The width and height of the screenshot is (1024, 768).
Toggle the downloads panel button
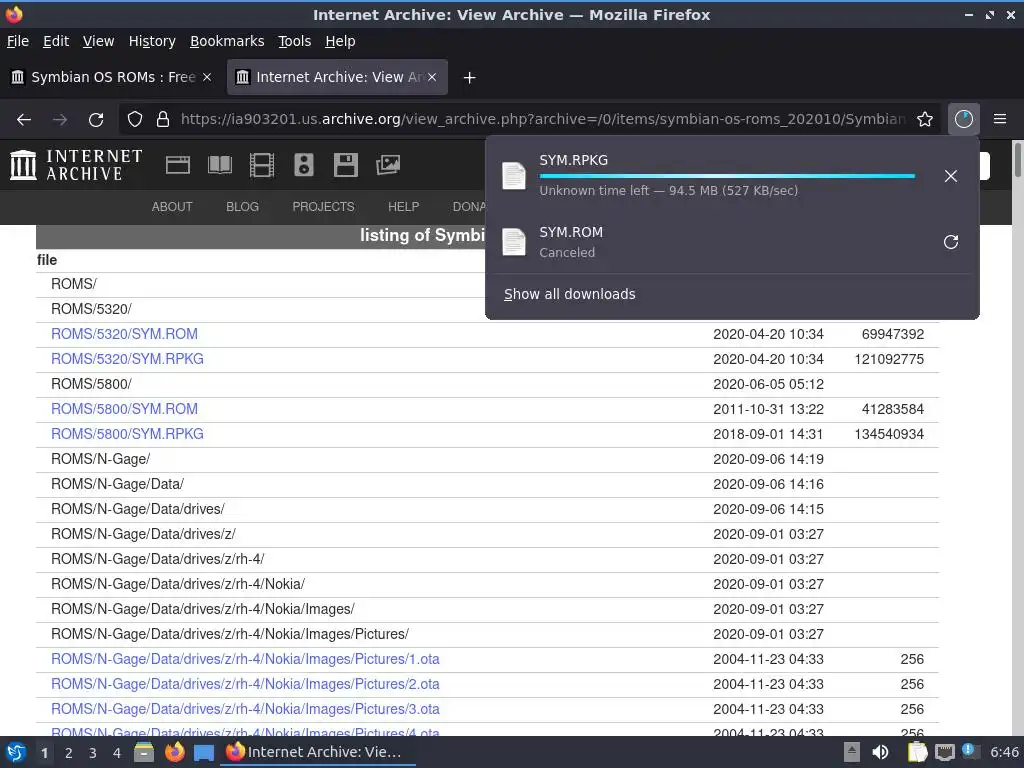964,119
